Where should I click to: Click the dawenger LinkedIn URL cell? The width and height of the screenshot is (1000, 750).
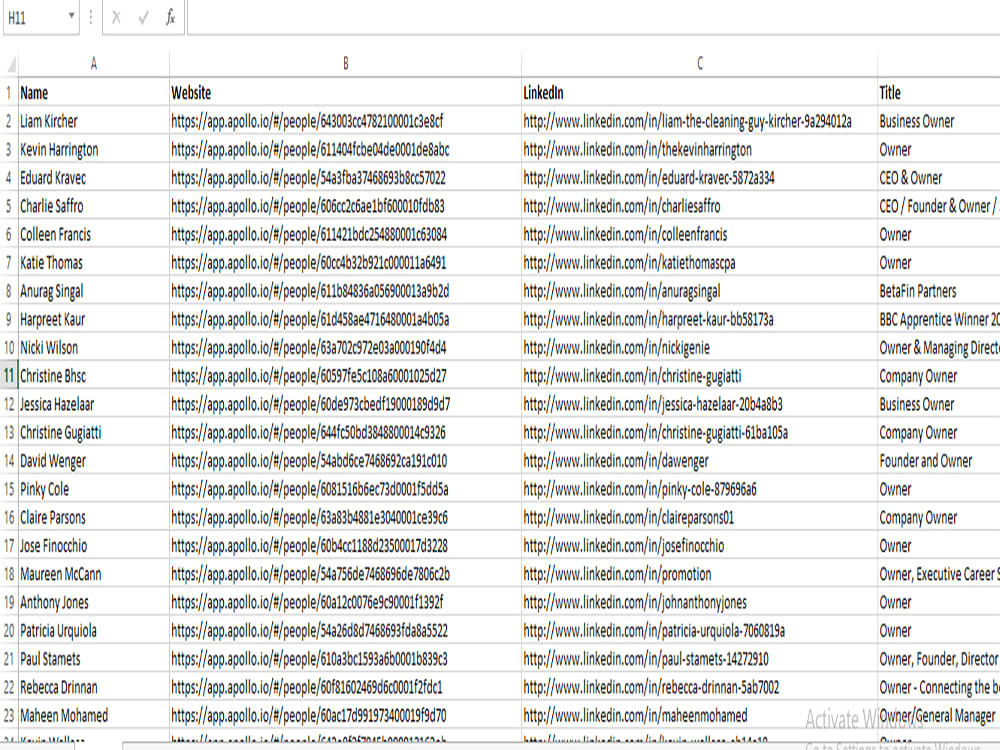[700, 460]
